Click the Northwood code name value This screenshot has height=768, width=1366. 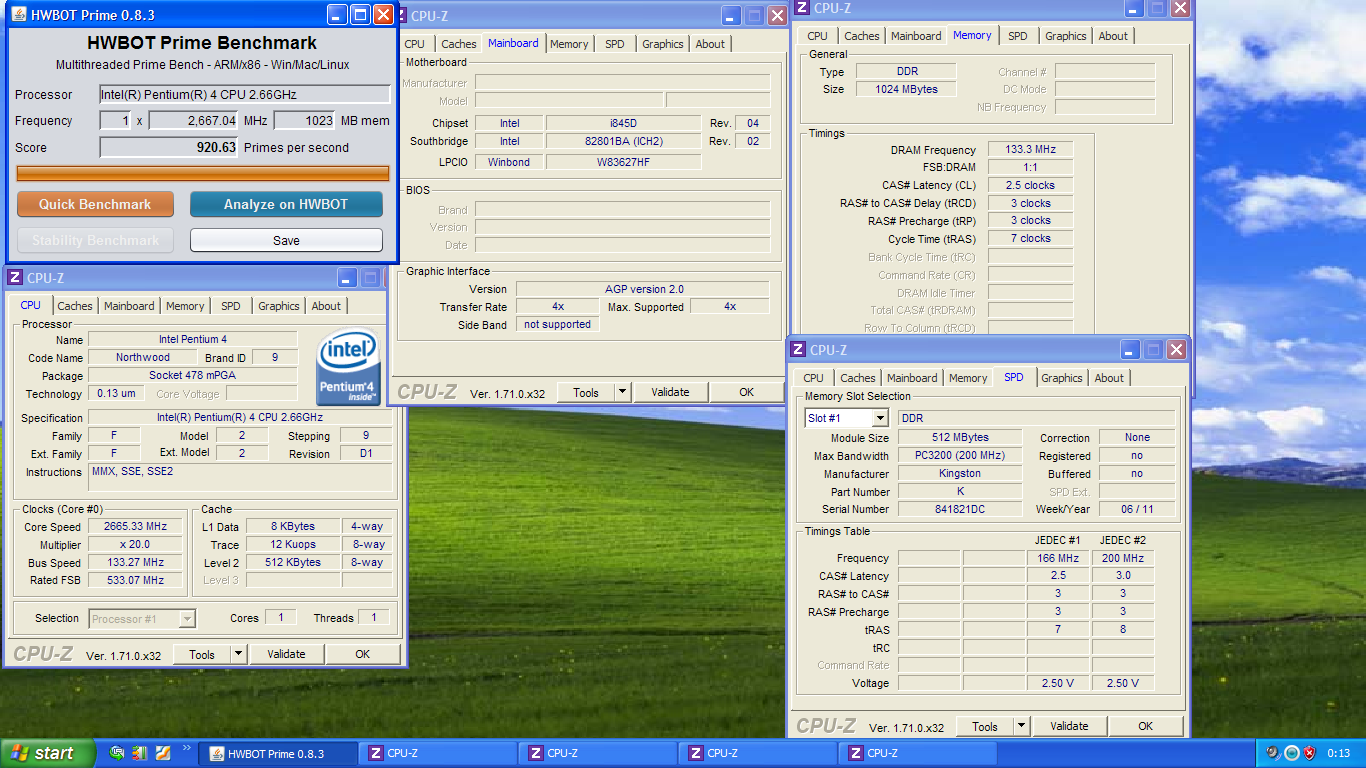pos(142,357)
